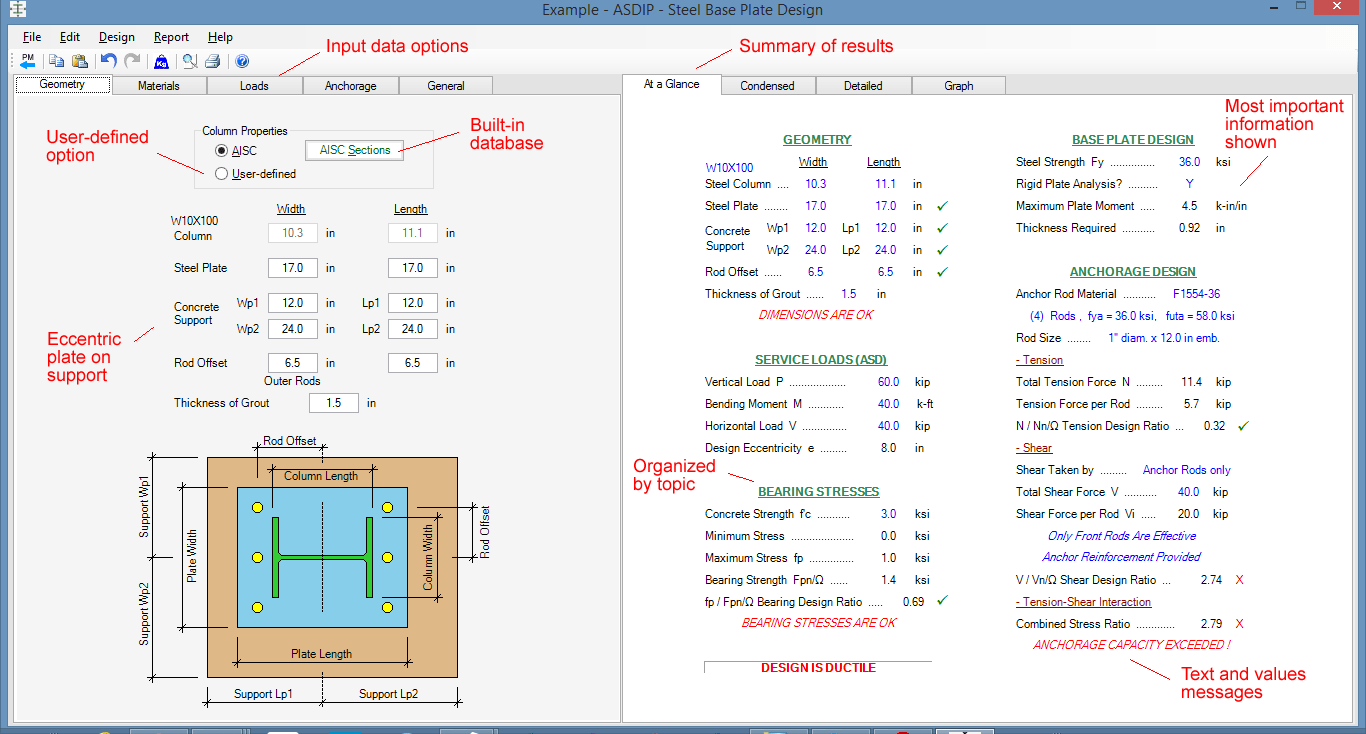The image size is (1366, 734).
Task: Click the Ksi units toolbar icon
Action: pyautogui.click(x=161, y=61)
